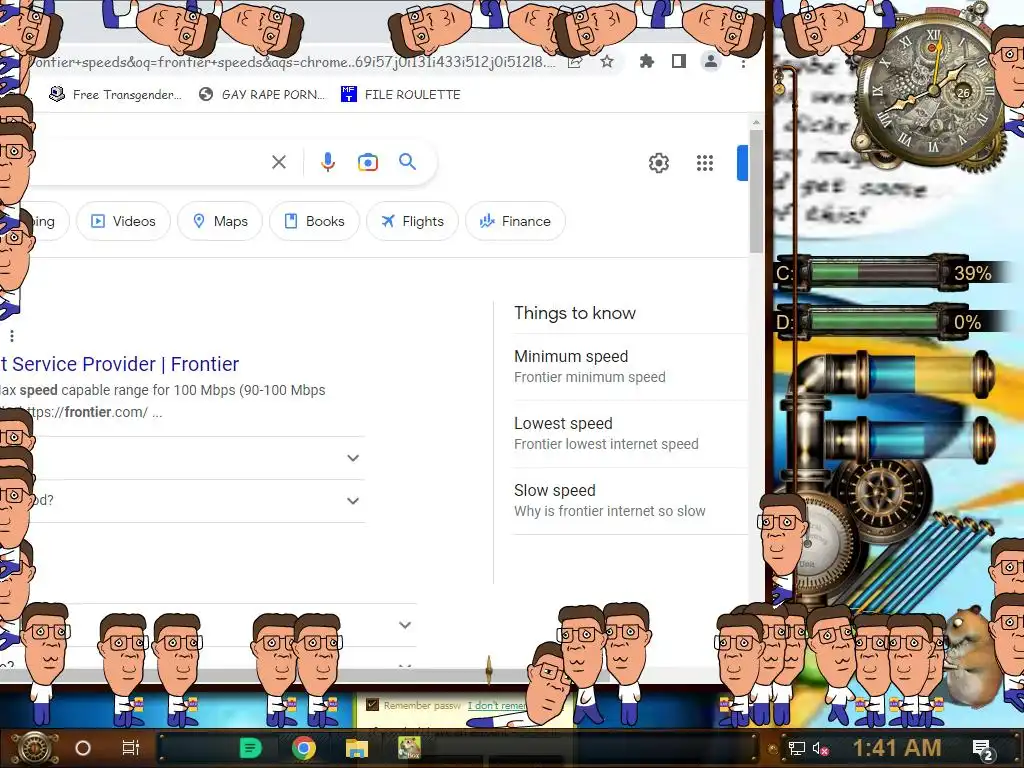1024x768 pixels.
Task: Open Google Lens camera search icon
Action: click(x=368, y=162)
